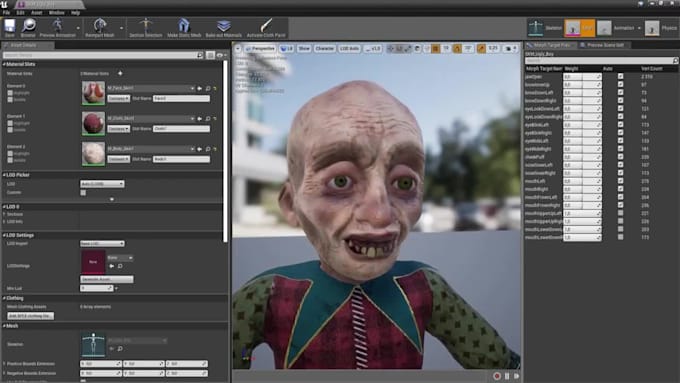Click the camera speed icon in viewport
Viewport: 680px width, 383px height.
(x=509, y=49)
